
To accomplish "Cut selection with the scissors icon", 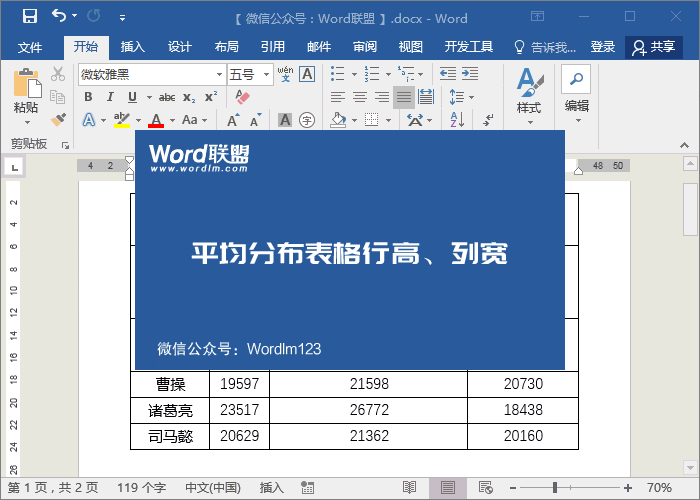I will coord(58,74).
